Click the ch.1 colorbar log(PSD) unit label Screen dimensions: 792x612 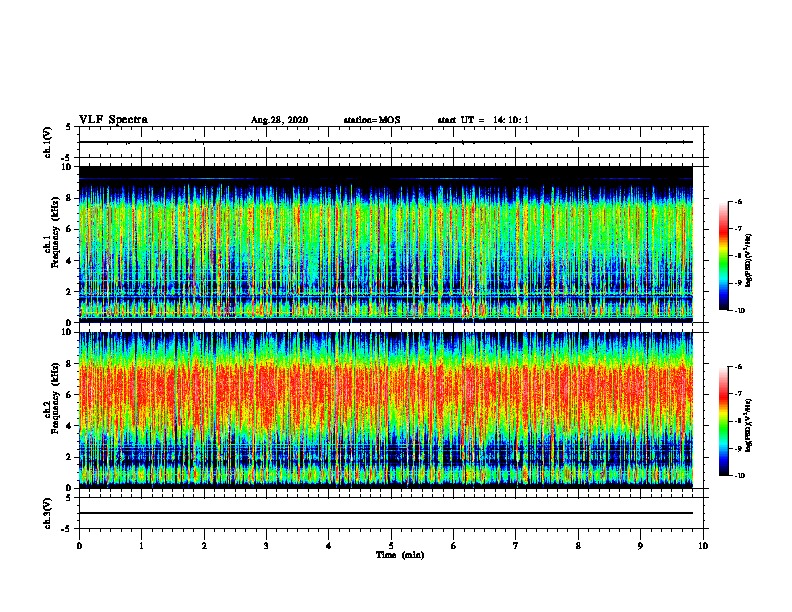tap(749, 261)
